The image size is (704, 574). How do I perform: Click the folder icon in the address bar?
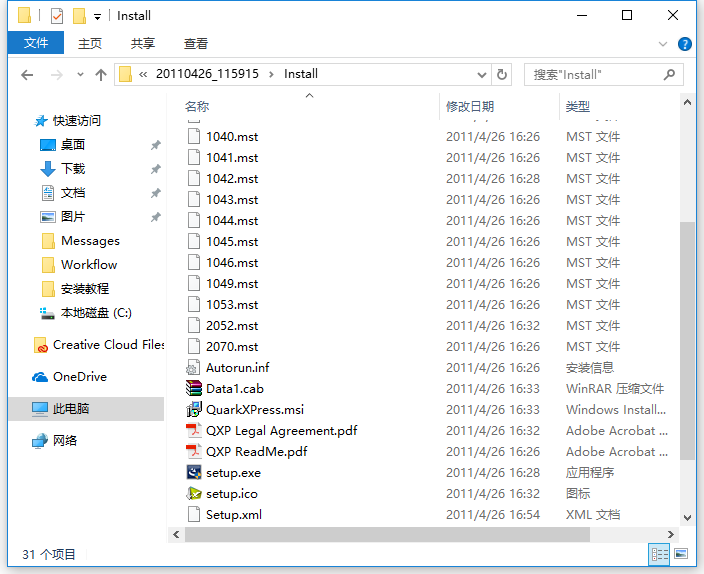pyautogui.click(x=126, y=74)
